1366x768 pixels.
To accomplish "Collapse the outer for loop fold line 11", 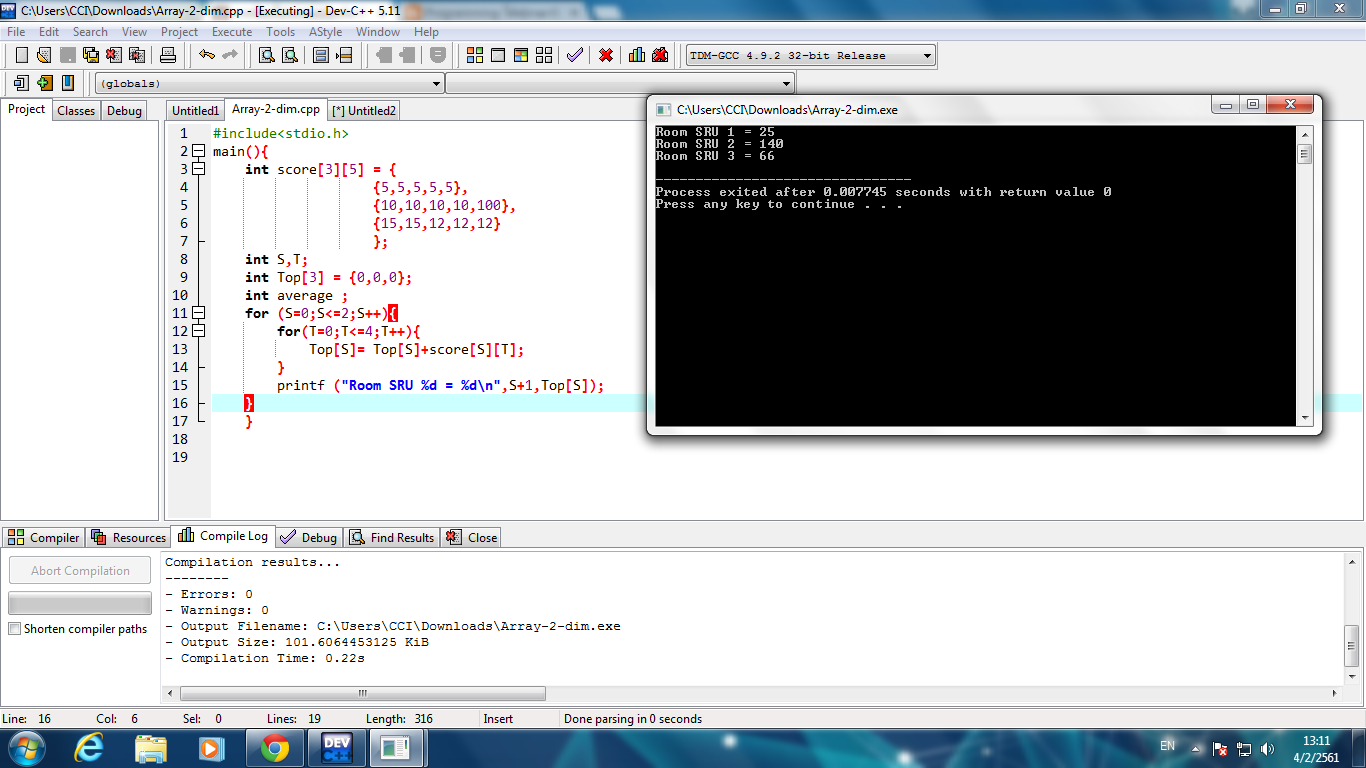I will click(x=198, y=313).
